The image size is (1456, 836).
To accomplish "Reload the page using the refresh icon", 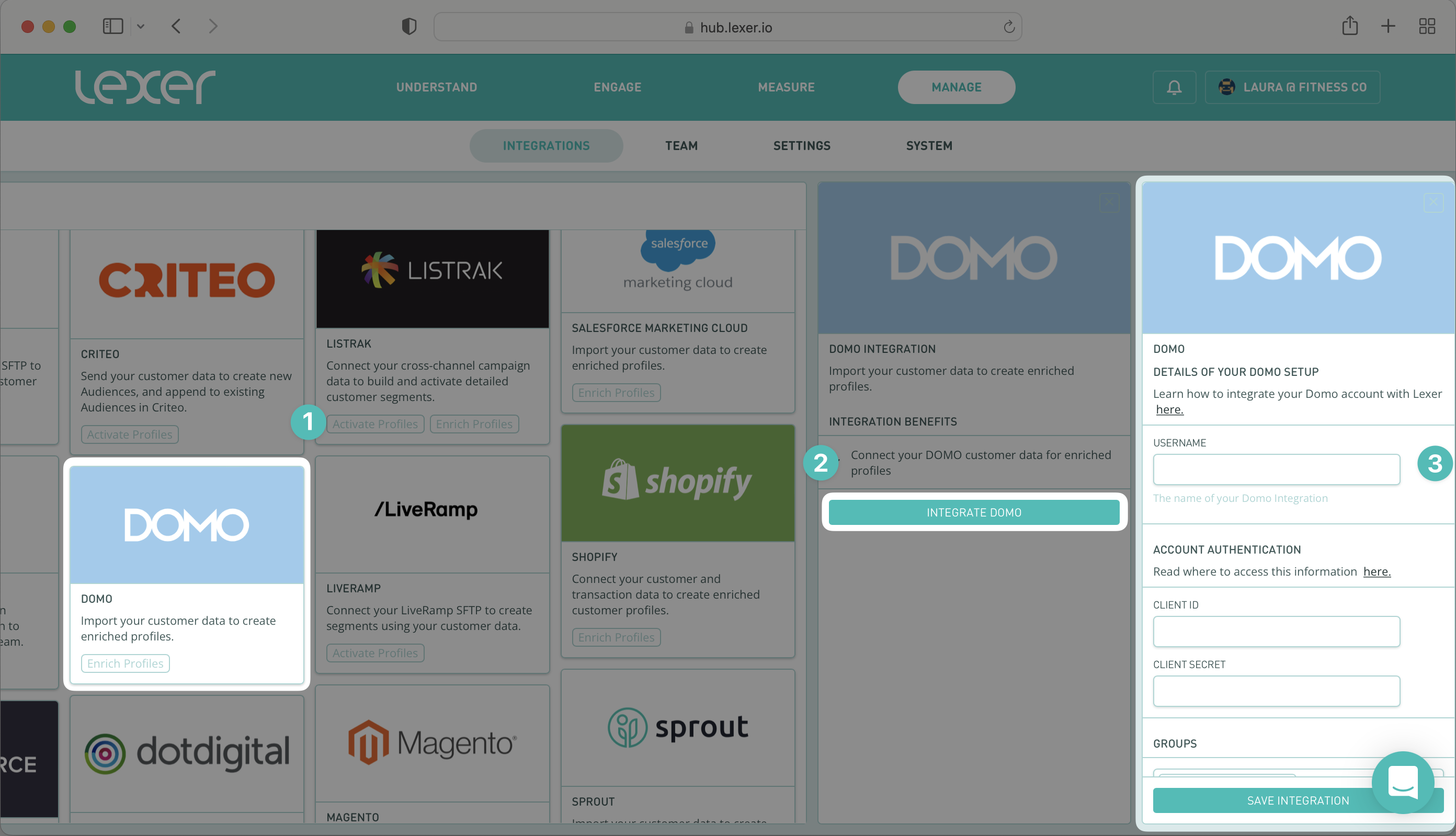I will [1009, 27].
